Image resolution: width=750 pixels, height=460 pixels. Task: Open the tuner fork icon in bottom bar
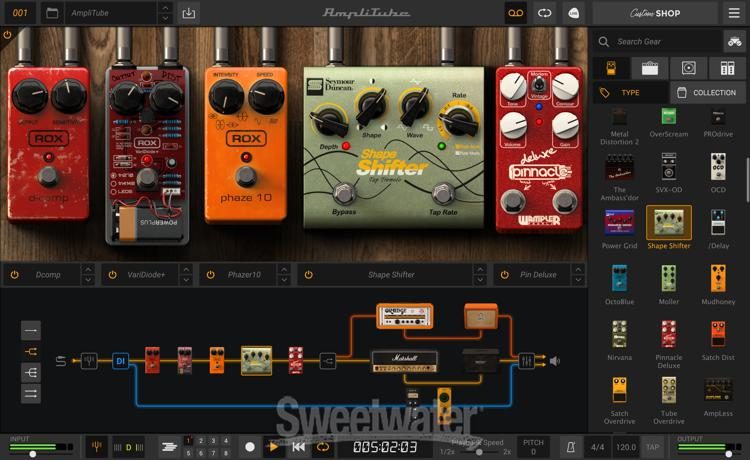(x=97, y=447)
